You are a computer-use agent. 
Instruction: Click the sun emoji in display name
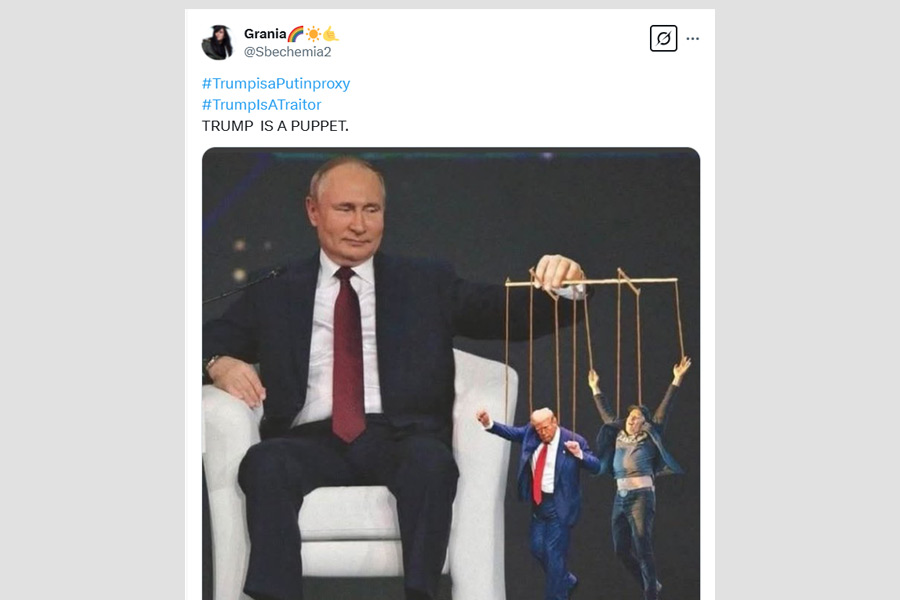(313, 34)
